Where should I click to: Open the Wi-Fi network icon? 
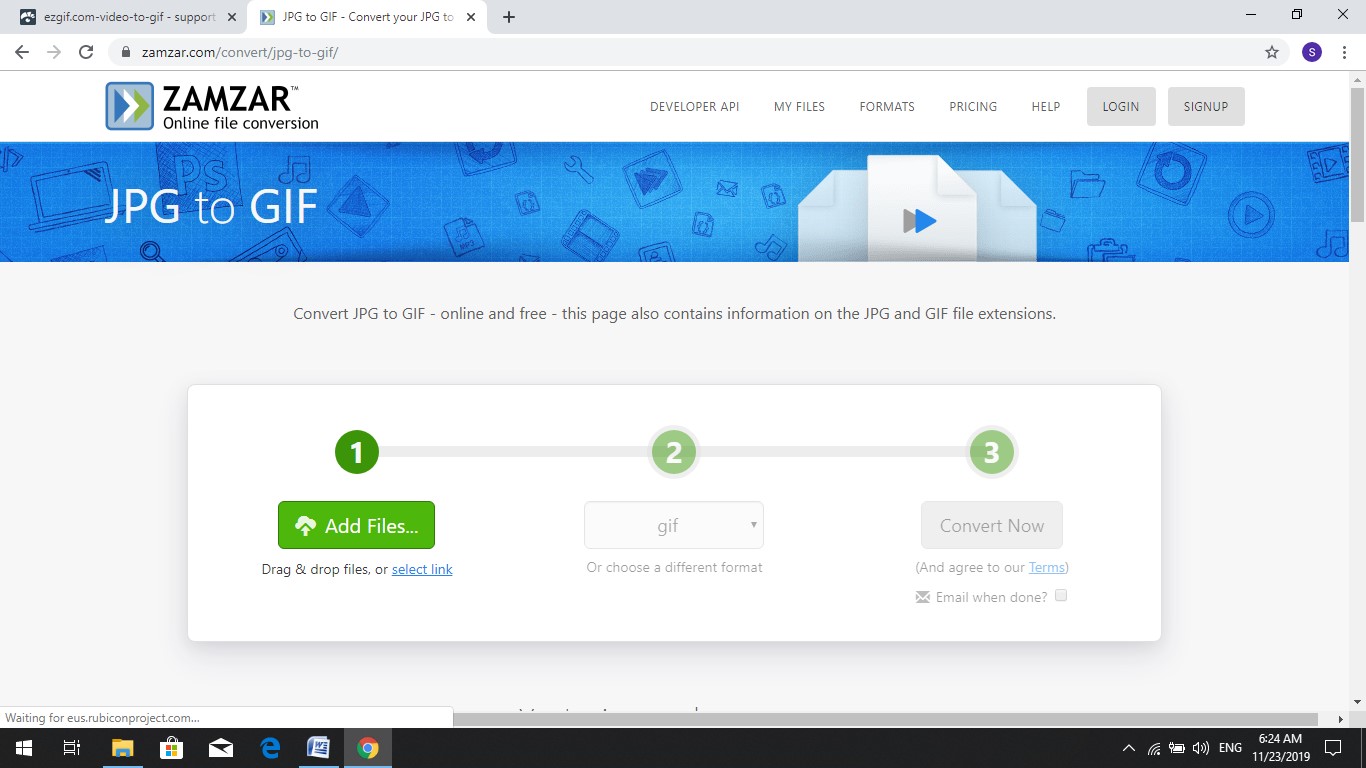coord(1154,748)
